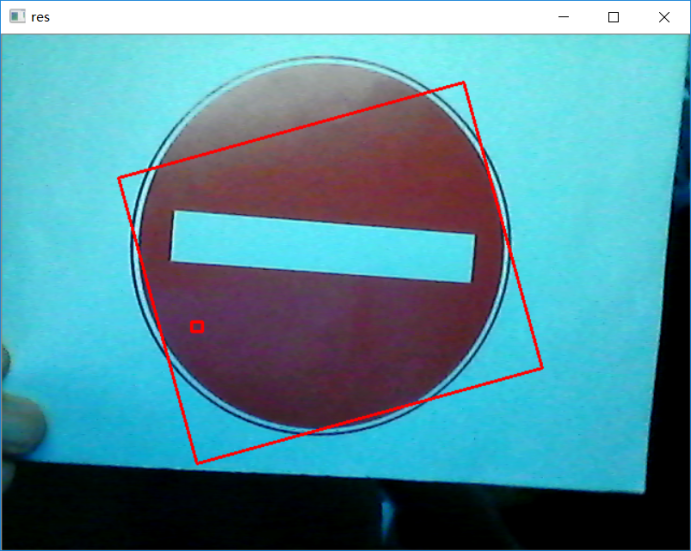The width and height of the screenshot is (691, 551).
Task: Click the res window app icon
Action: coord(17,17)
